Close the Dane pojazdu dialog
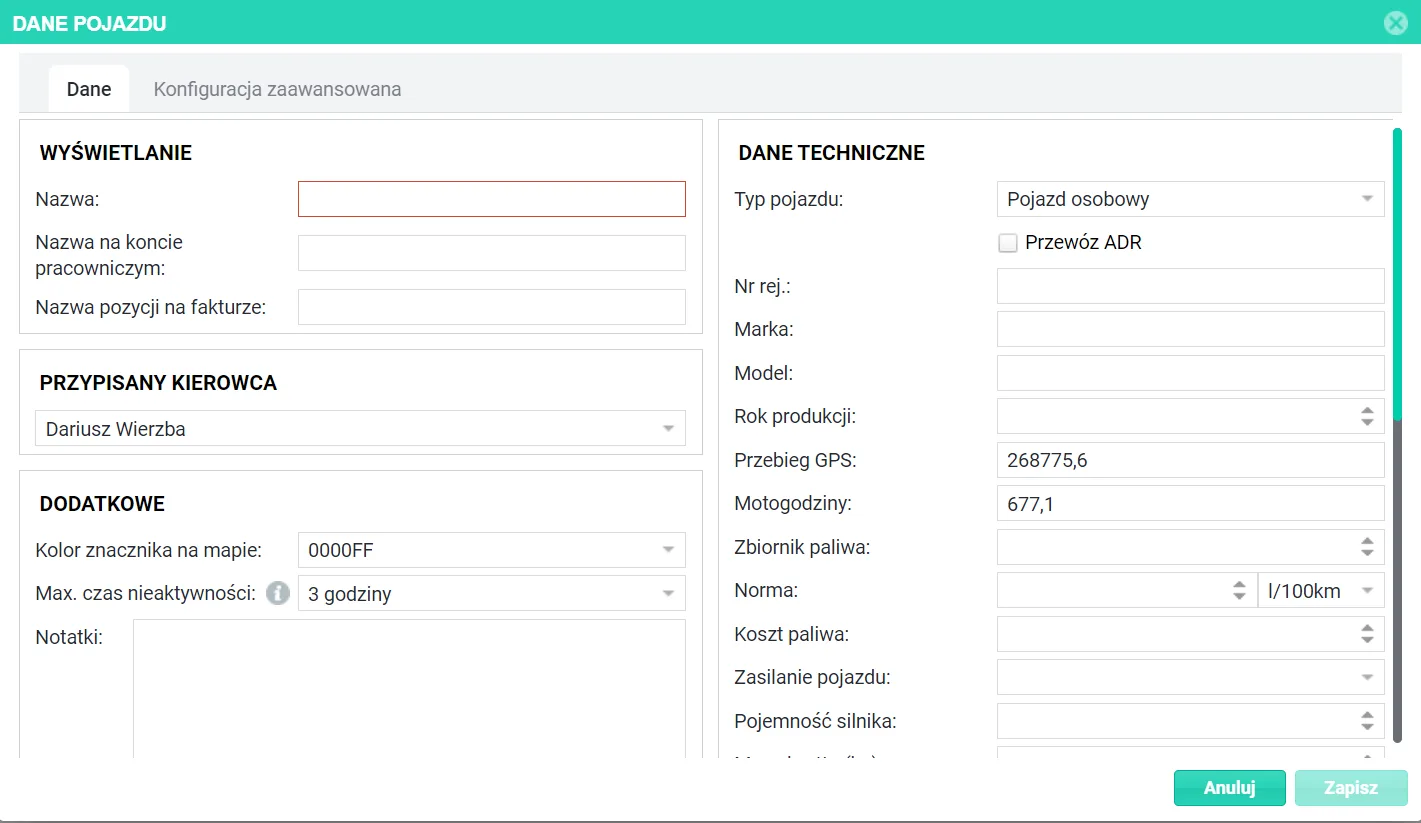This screenshot has height=823, width=1421. 1395,23
